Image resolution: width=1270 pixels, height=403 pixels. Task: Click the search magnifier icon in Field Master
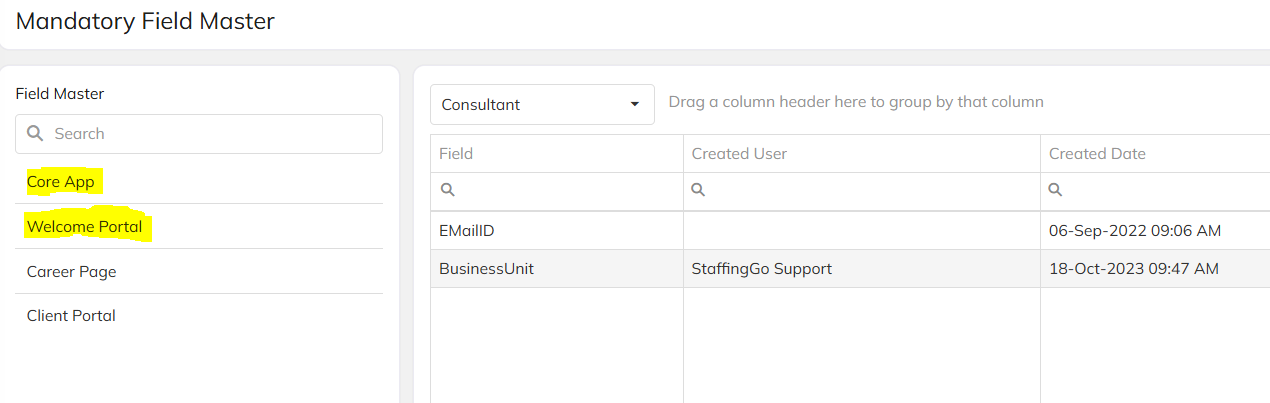(x=35, y=133)
